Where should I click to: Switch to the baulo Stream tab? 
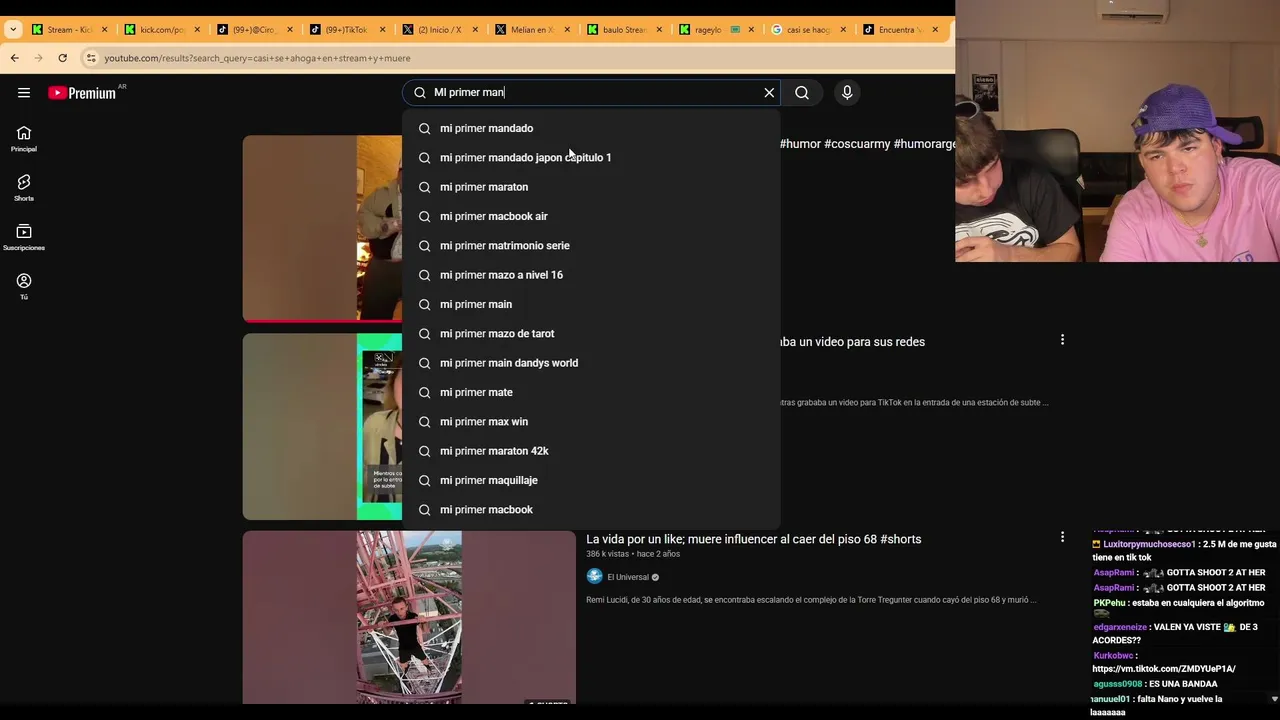coord(625,30)
